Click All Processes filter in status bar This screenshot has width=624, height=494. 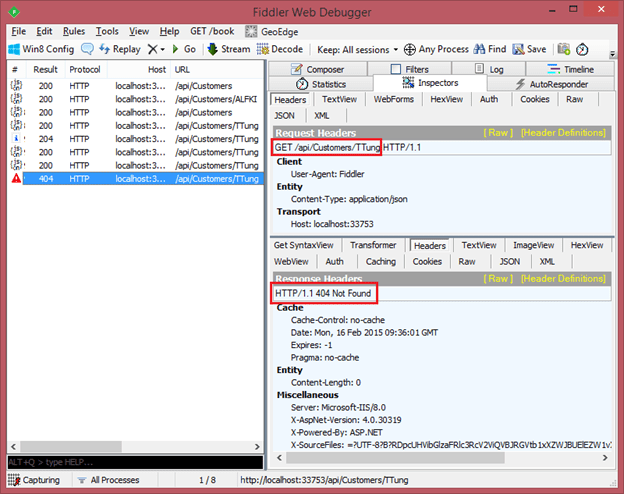coord(109,480)
